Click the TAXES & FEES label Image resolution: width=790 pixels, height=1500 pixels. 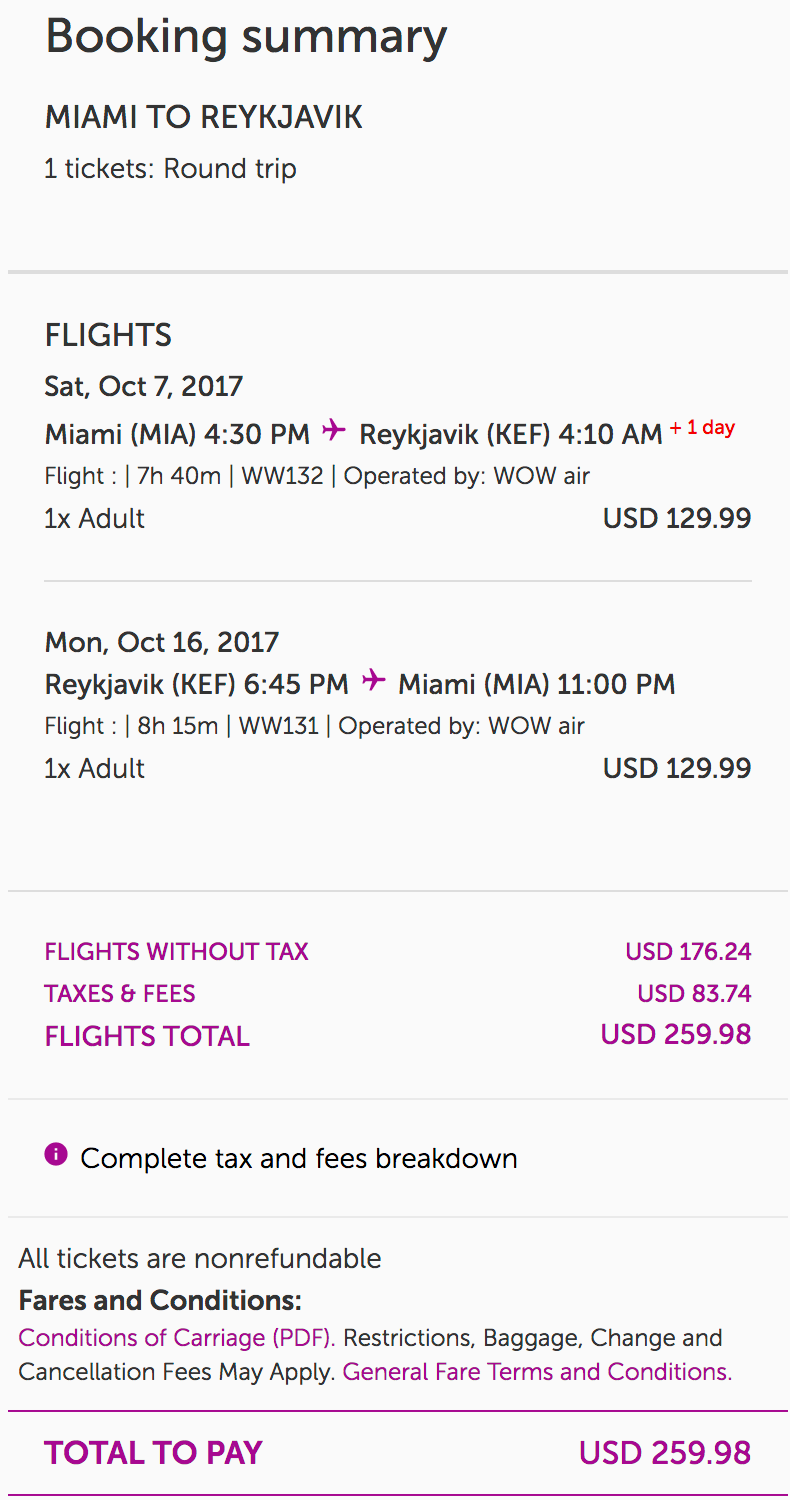point(120,993)
